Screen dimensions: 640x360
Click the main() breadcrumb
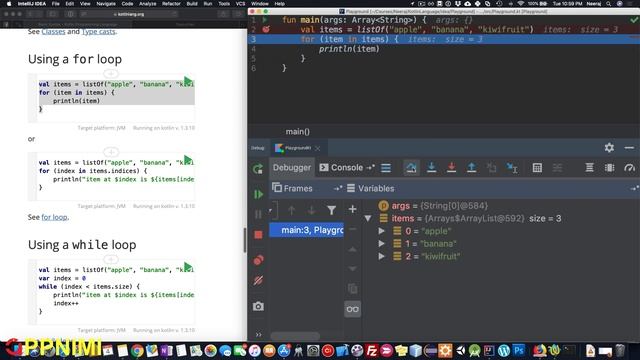click(x=298, y=132)
